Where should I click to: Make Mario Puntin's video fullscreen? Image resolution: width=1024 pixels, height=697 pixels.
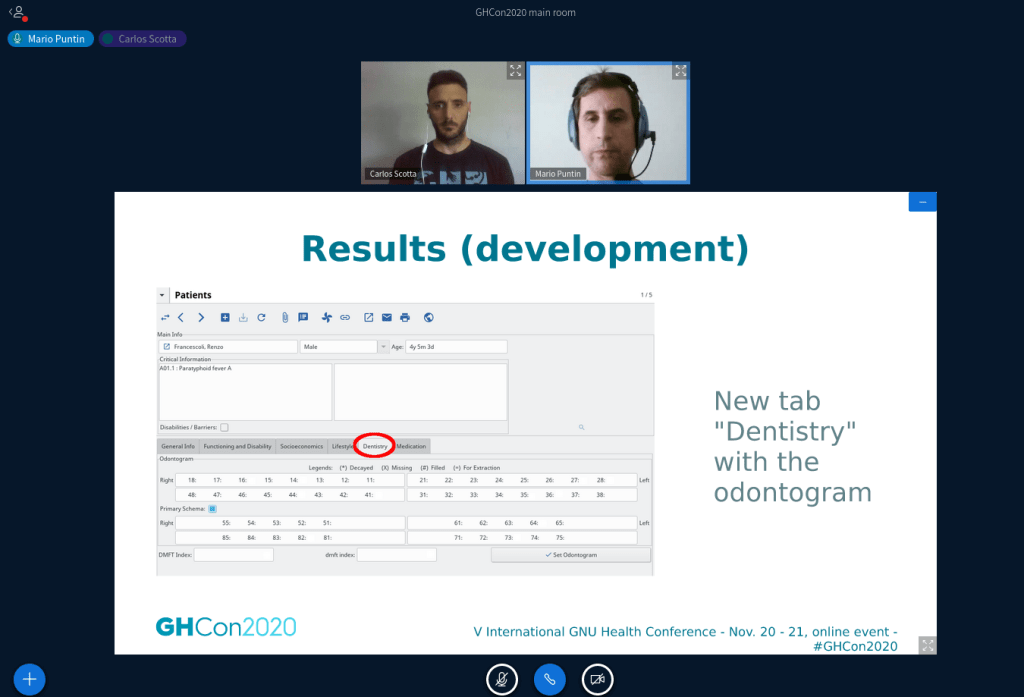point(680,71)
